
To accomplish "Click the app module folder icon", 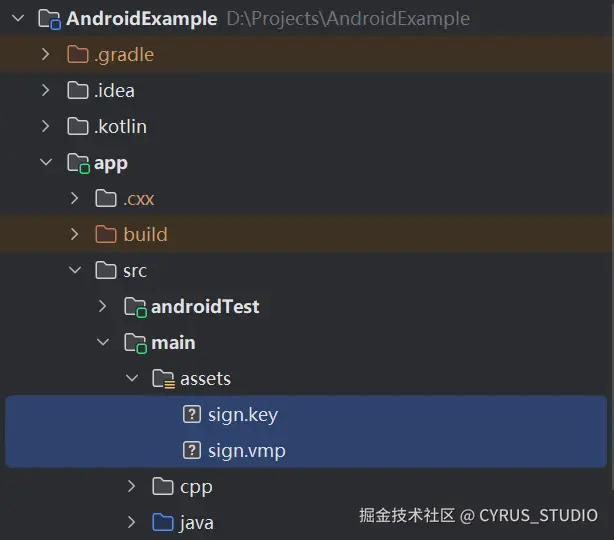I will (77, 163).
